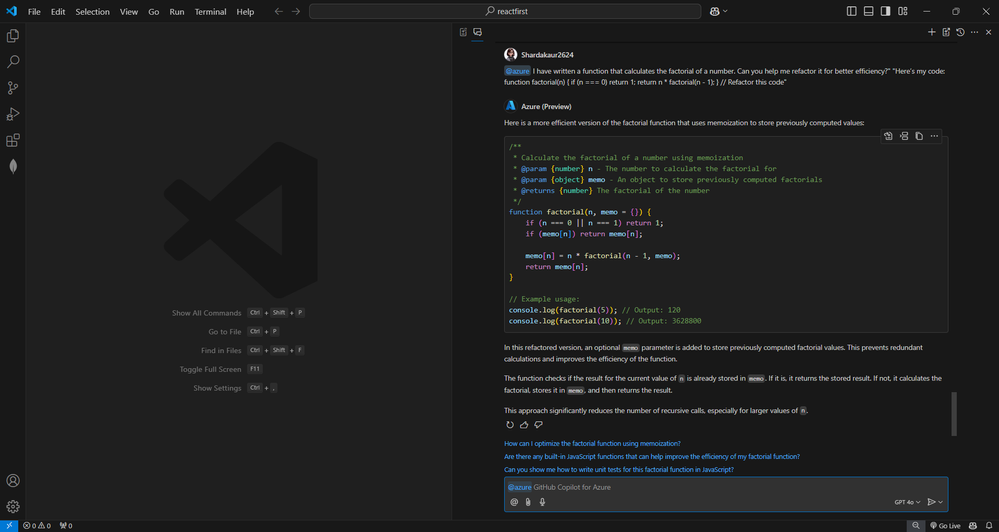Open the View menu
The width and height of the screenshot is (999, 532).
[x=129, y=11]
